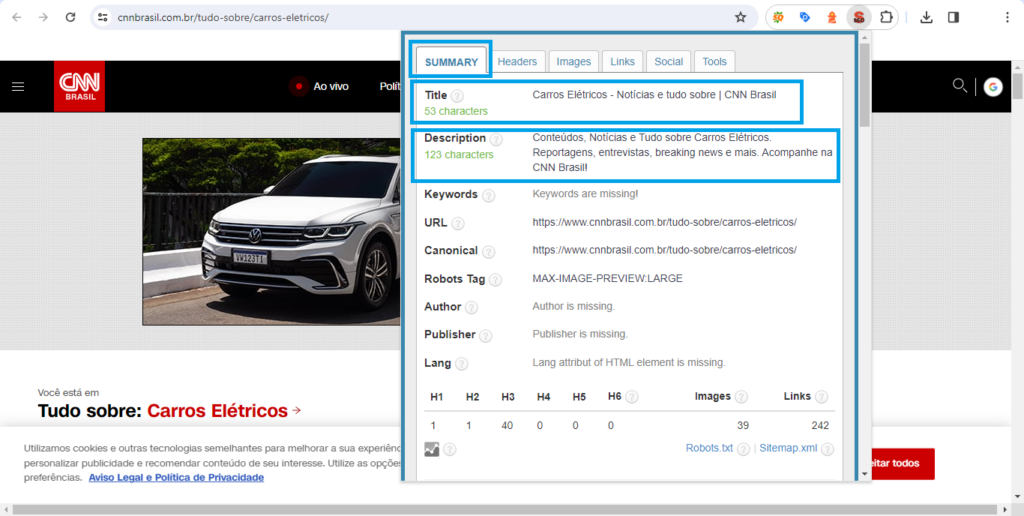Open the blue tag extension icon
This screenshot has height=516, width=1024.
805,18
